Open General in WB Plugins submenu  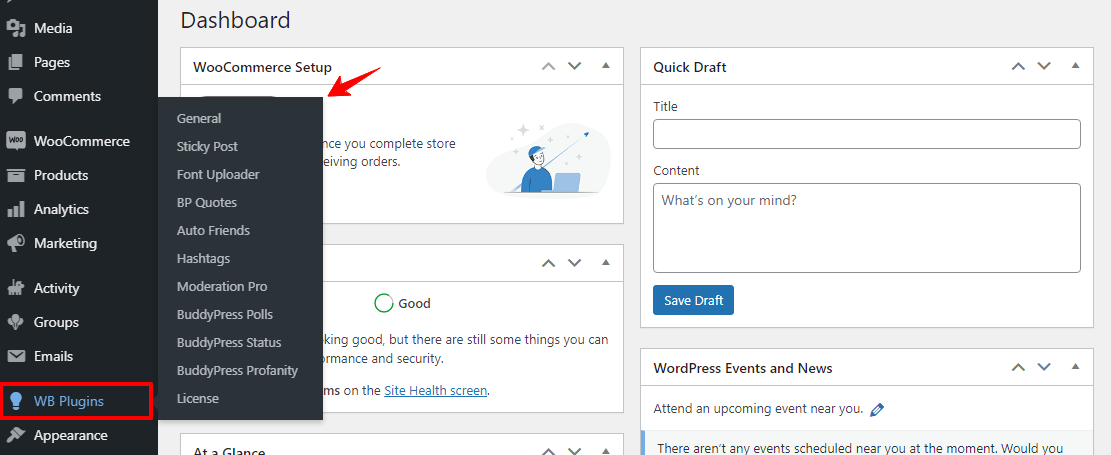point(199,118)
